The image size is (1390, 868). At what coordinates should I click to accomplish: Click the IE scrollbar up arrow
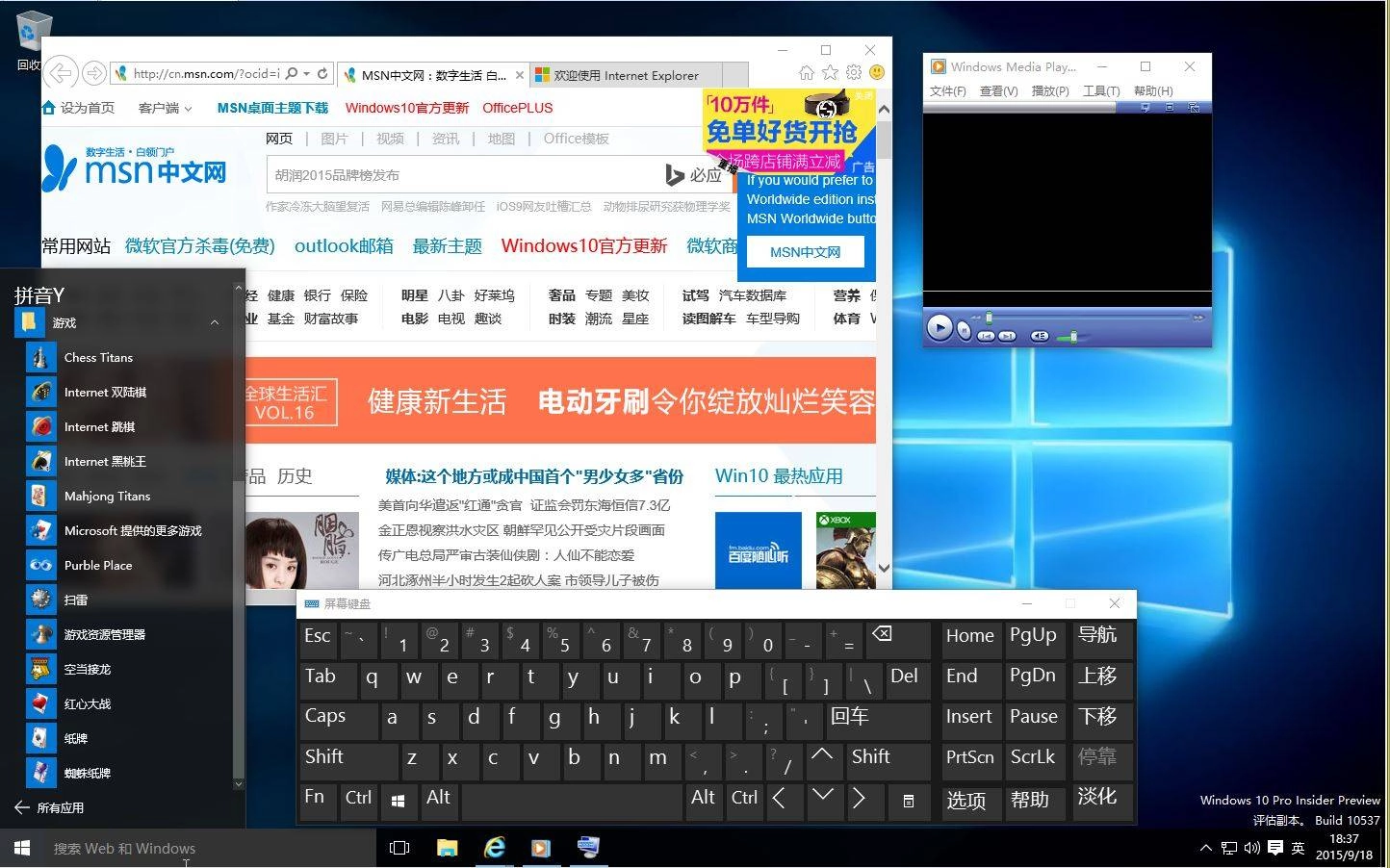884,109
